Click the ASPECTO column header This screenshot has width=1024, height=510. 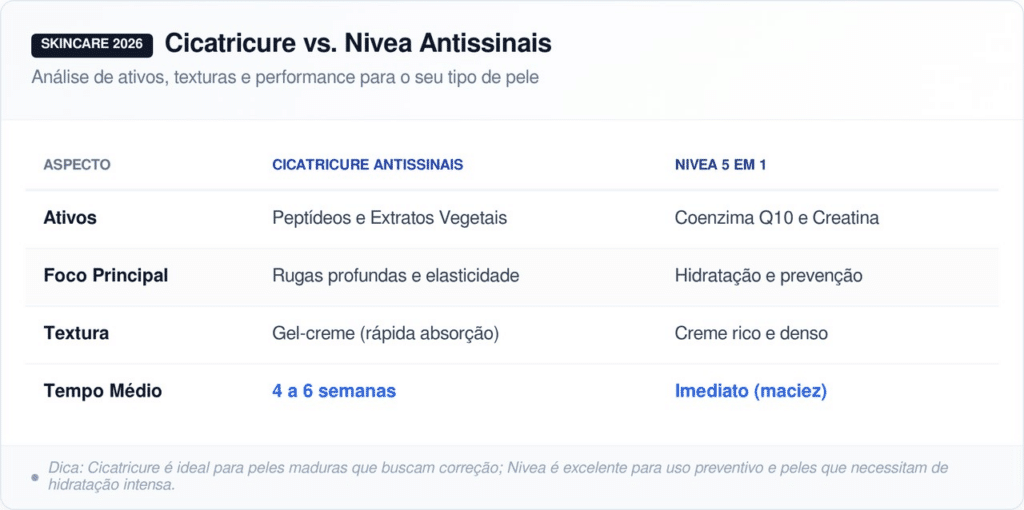[x=77, y=165]
